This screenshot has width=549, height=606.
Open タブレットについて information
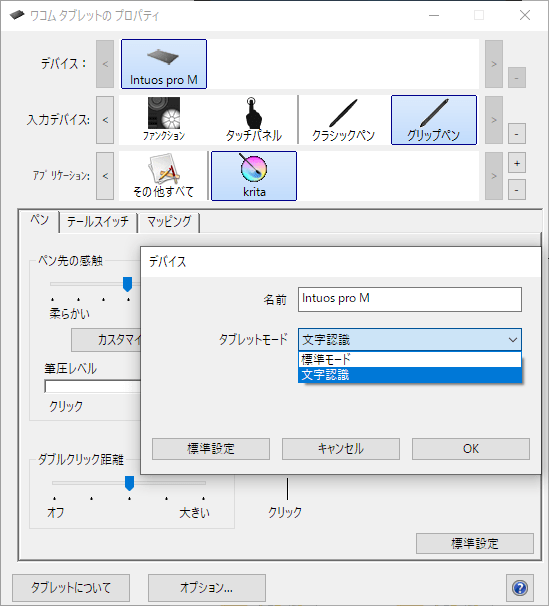coord(71,588)
